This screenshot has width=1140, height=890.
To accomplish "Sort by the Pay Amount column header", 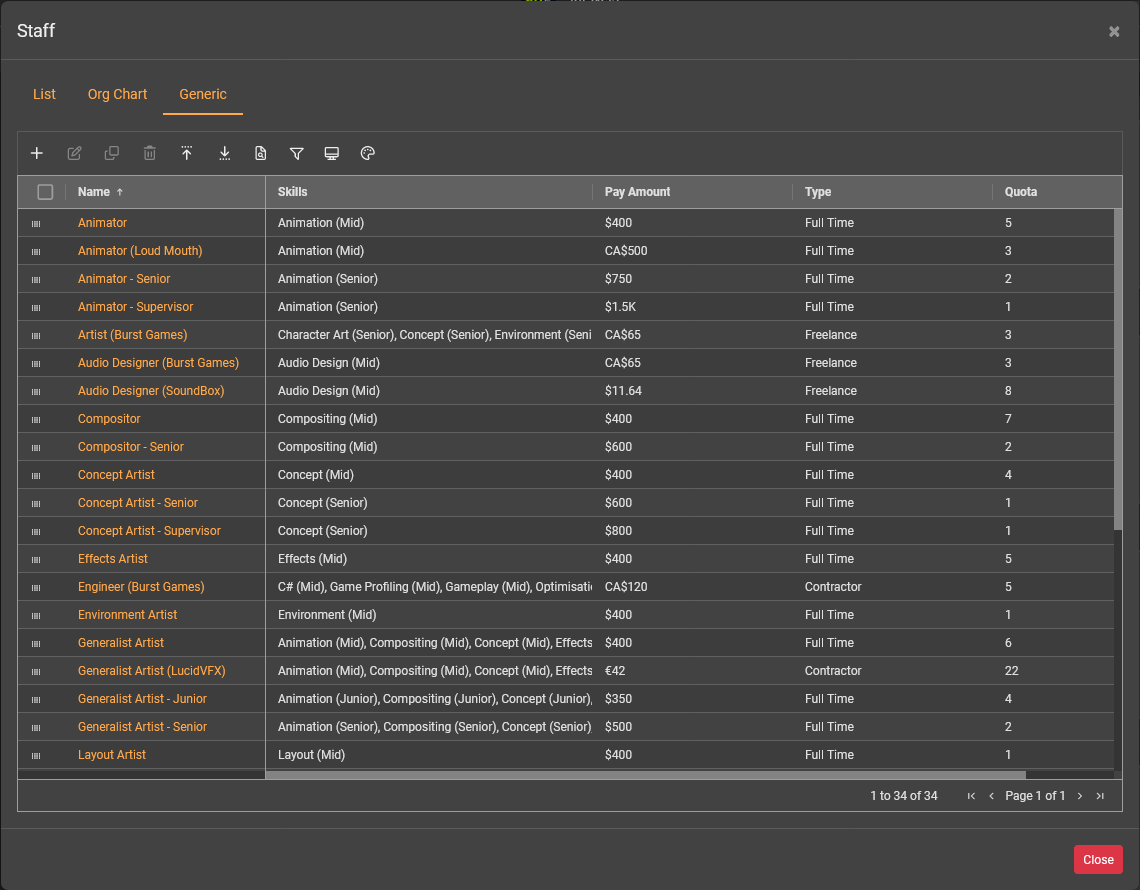I will (x=638, y=192).
